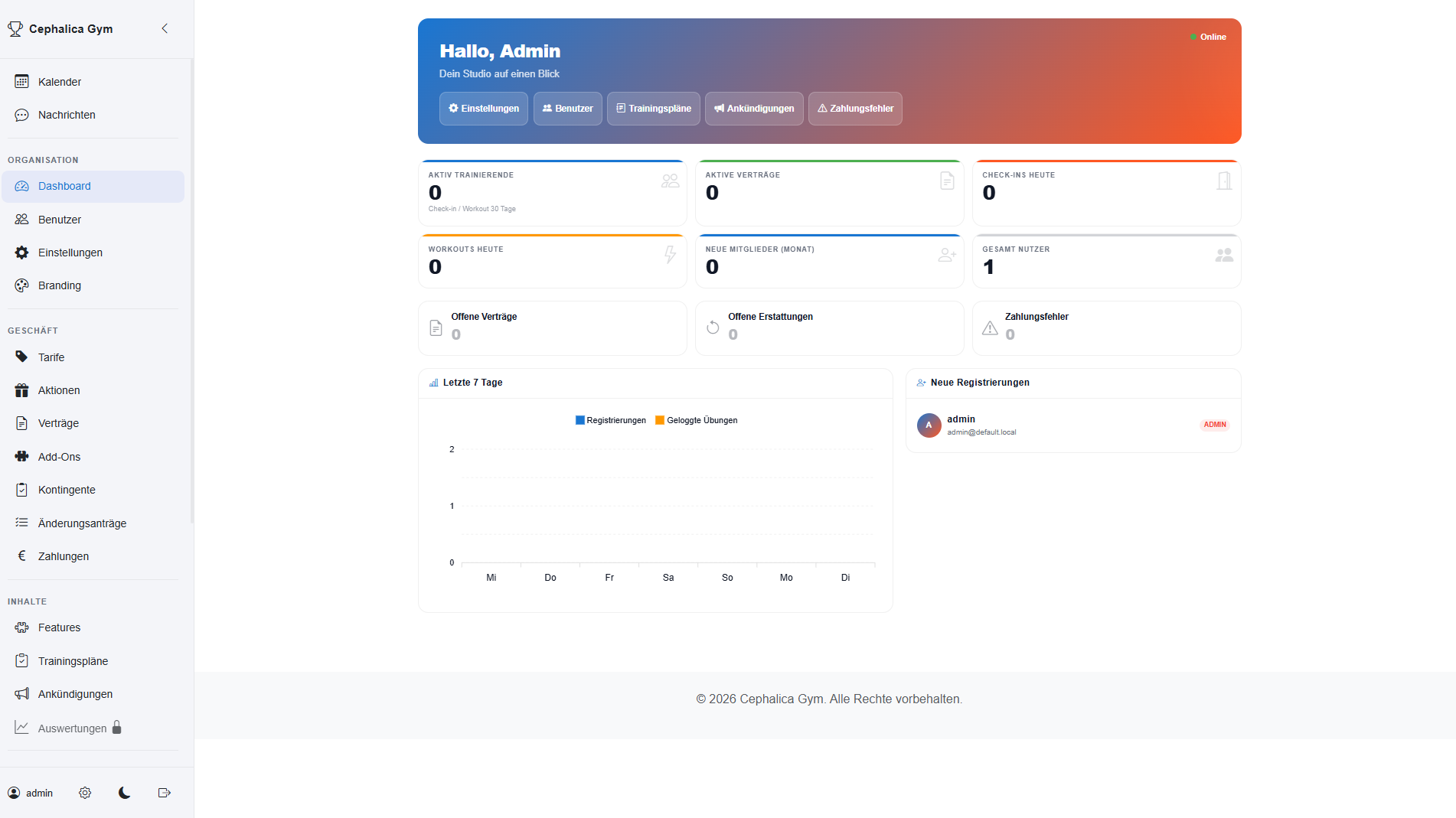This screenshot has height=818, width=1456.
Task: Click the Check-ins Heute door icon
Action: [x=1224, y=181]
